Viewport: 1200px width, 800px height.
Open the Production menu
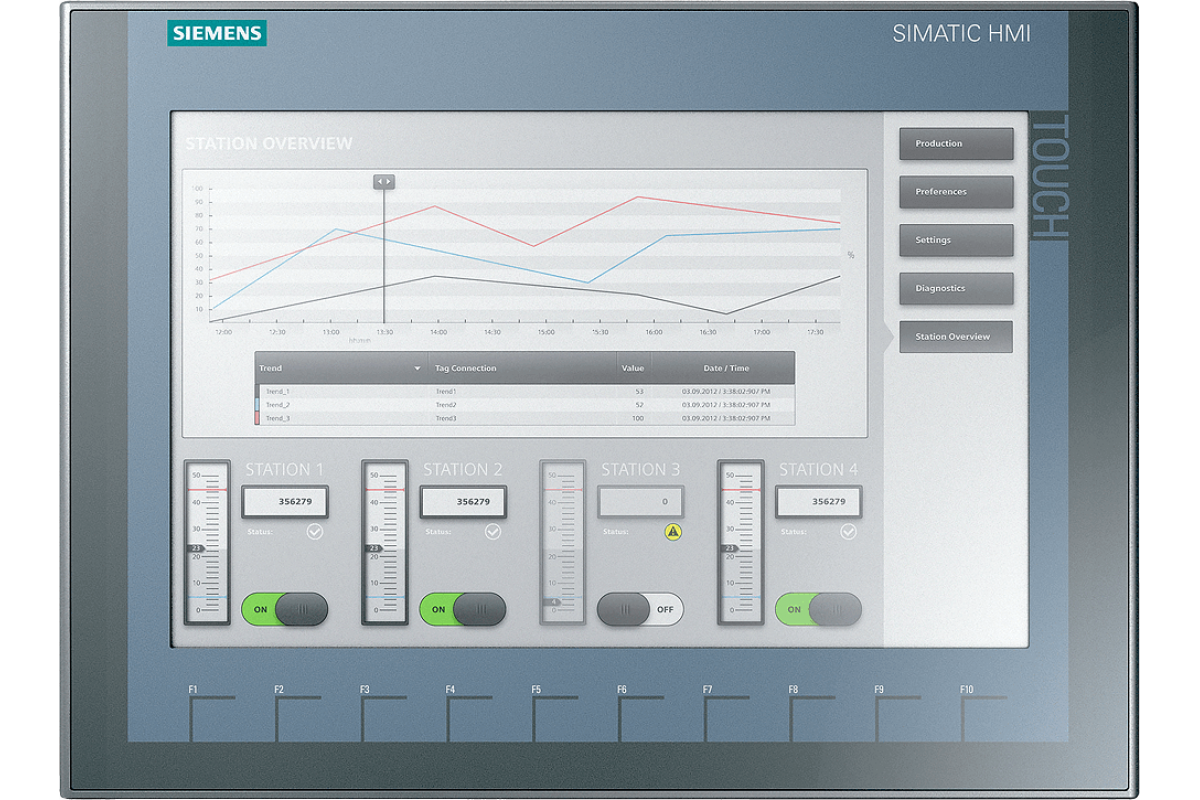click(x=956, y=144)
